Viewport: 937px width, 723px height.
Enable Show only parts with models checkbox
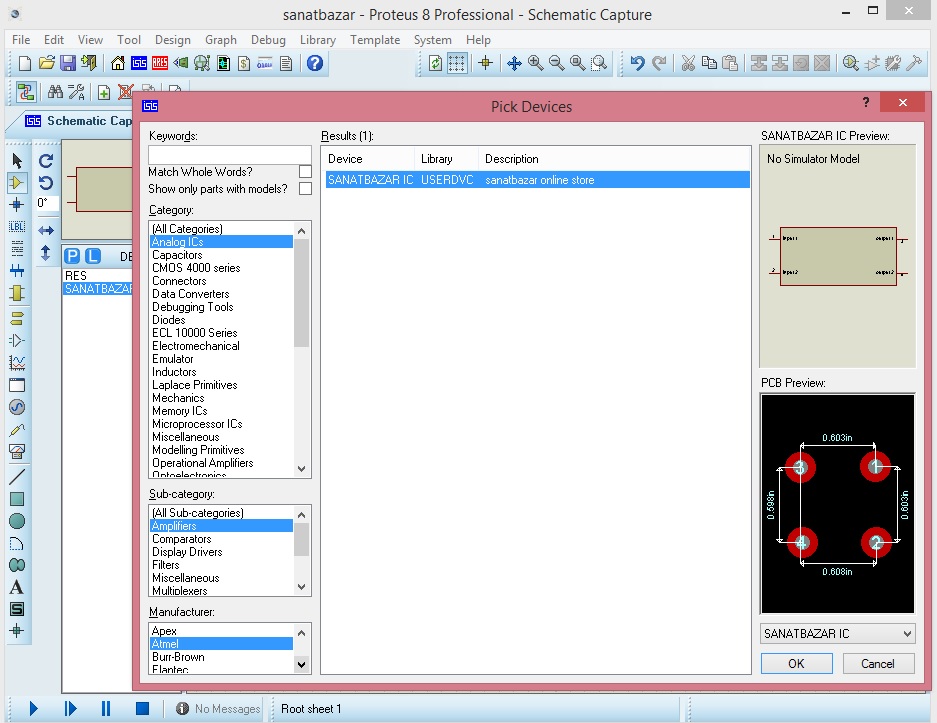pos(305,189)
